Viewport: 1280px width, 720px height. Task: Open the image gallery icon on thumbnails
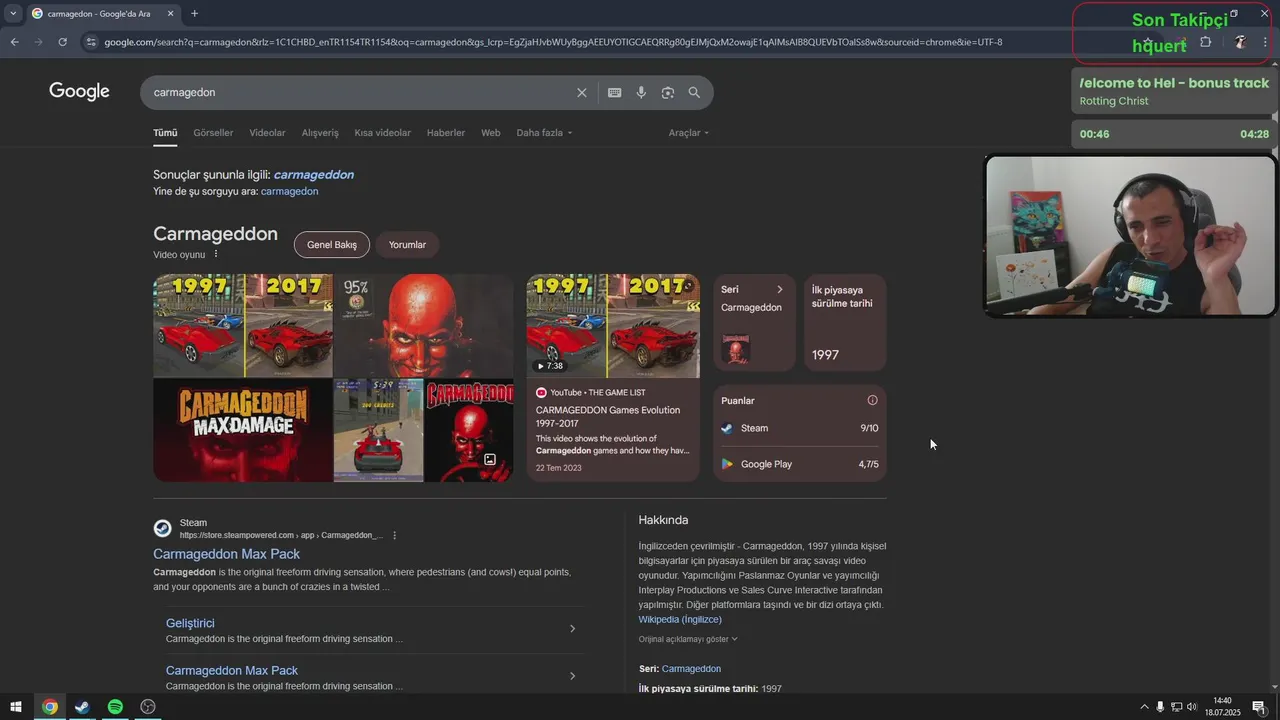pyautogui.click(x=490, y=460)
